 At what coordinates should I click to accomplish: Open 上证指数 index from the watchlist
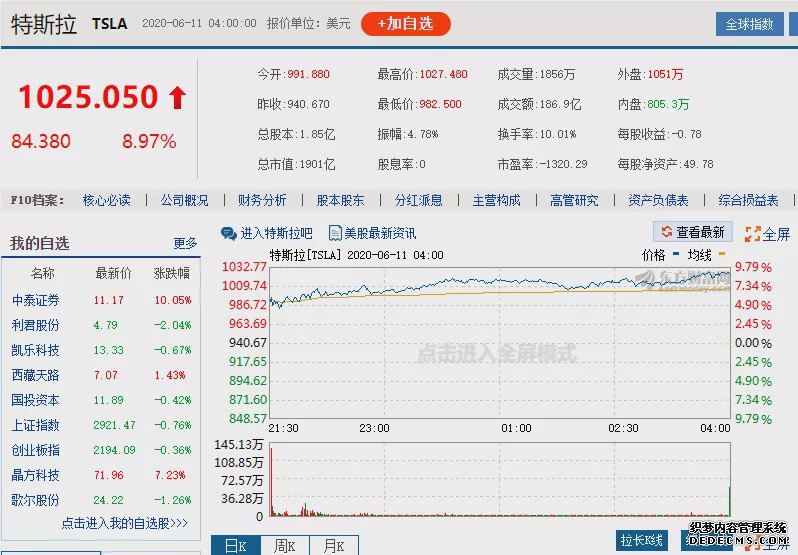(x=36, y=425)
